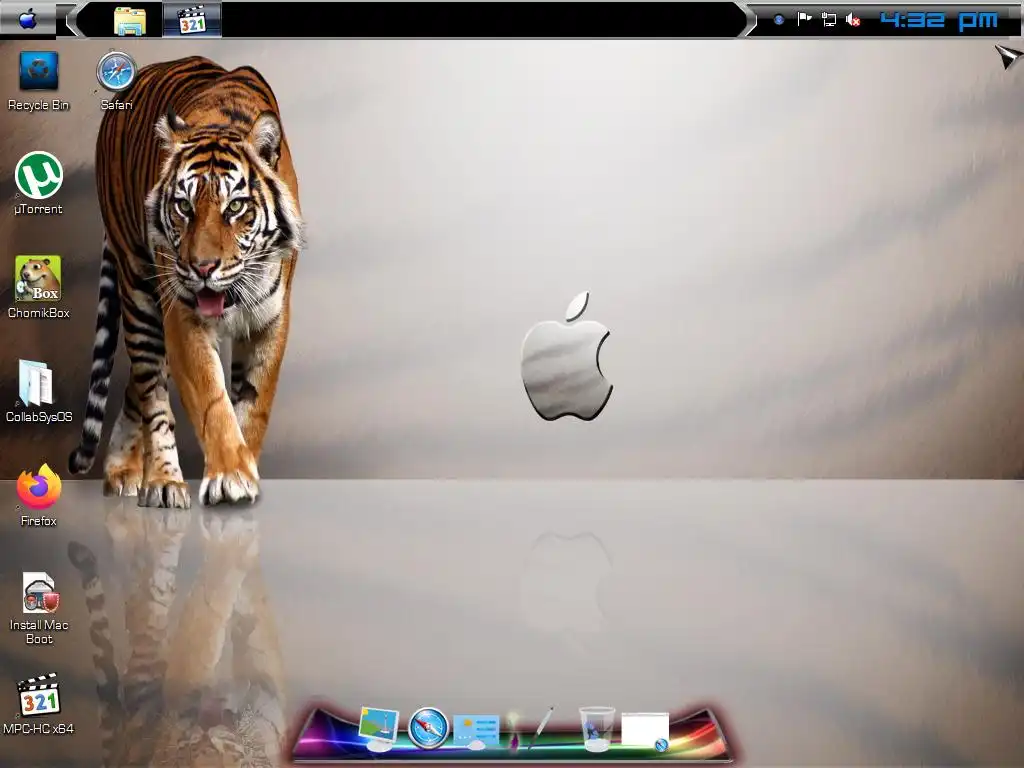Image resolution: width=1024 pixels, height=768 pixels.
Task: Select the "Recycle Bin" label text
Action: (x=39, y=105)
